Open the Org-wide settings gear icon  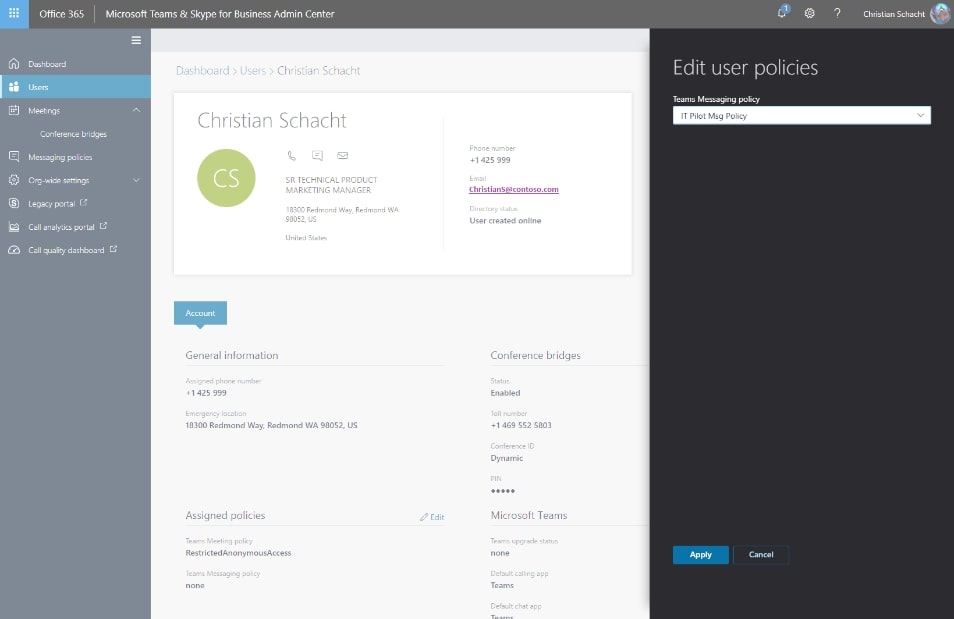click(x=13, y=180)
